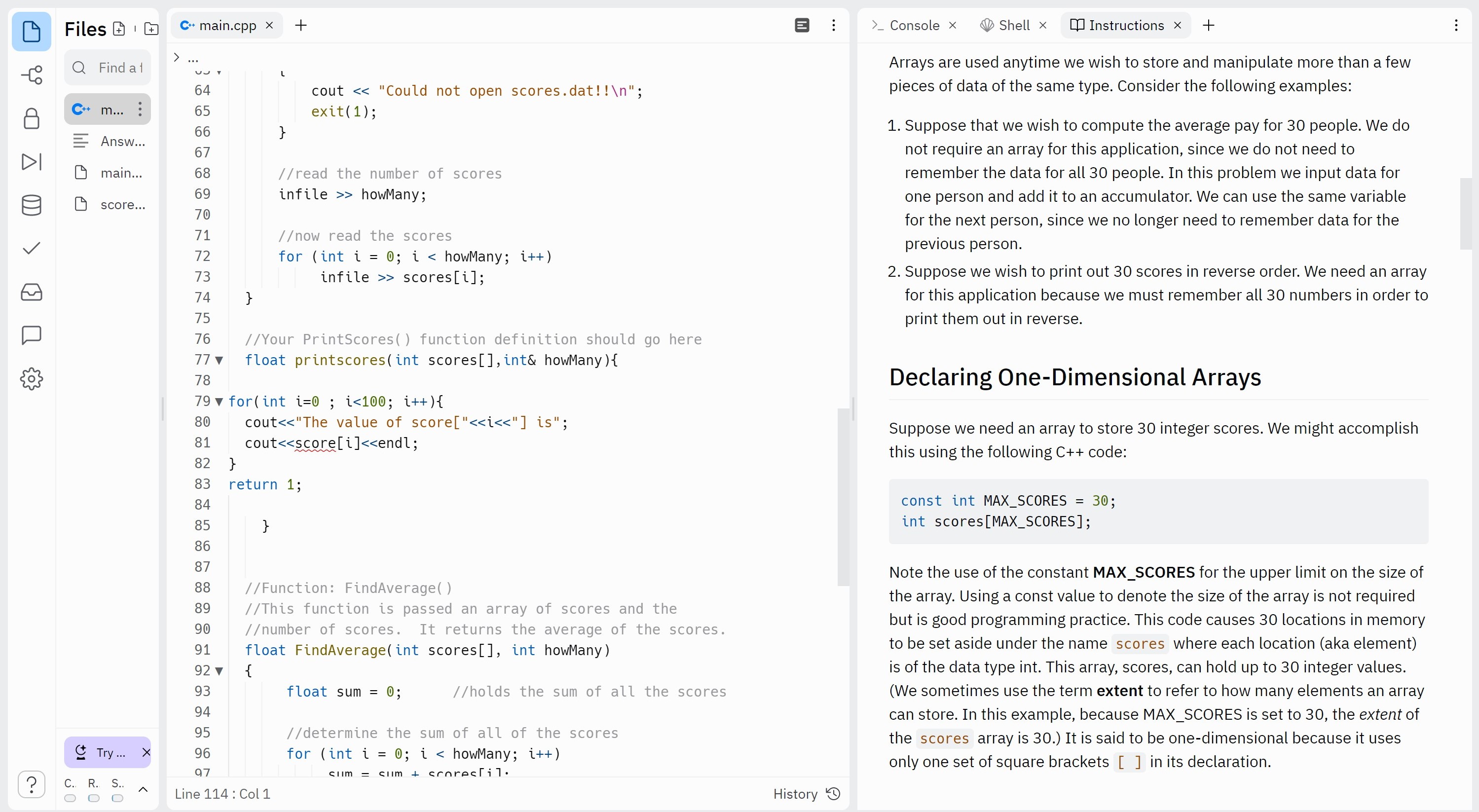Open the History view for main.cpp
This screenshot has width=1479, height=812.
pyautogui.click(x=806, y=794)
